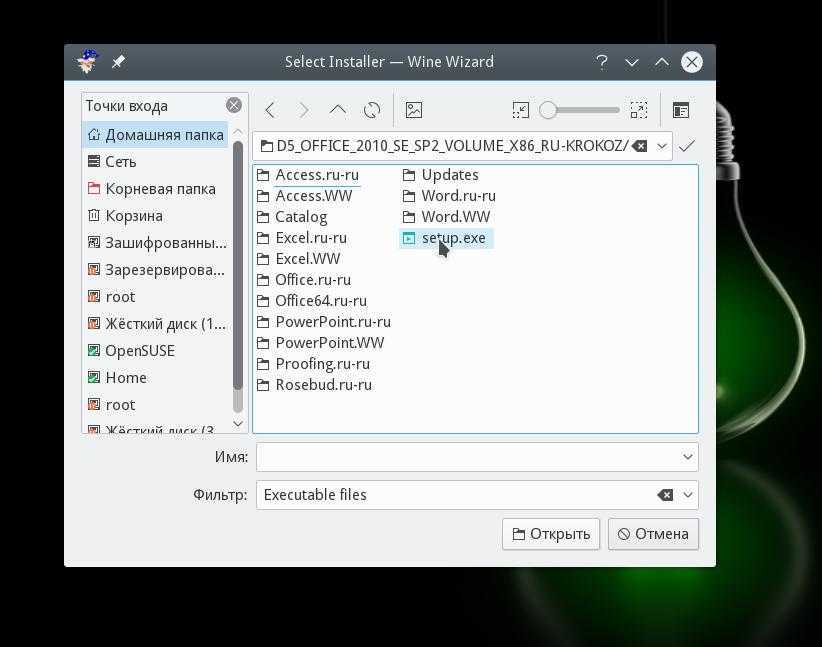Select Корзина in the places sidebar
Screen dimensions: 822x647
click(133, 215)
